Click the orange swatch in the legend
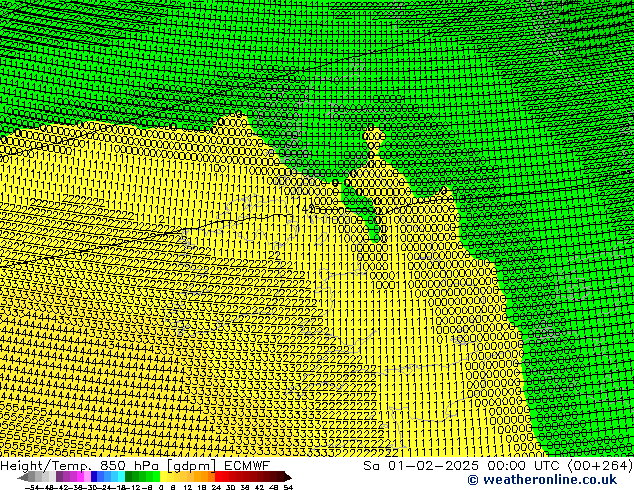Screen dimensions: 634x490 204,476
